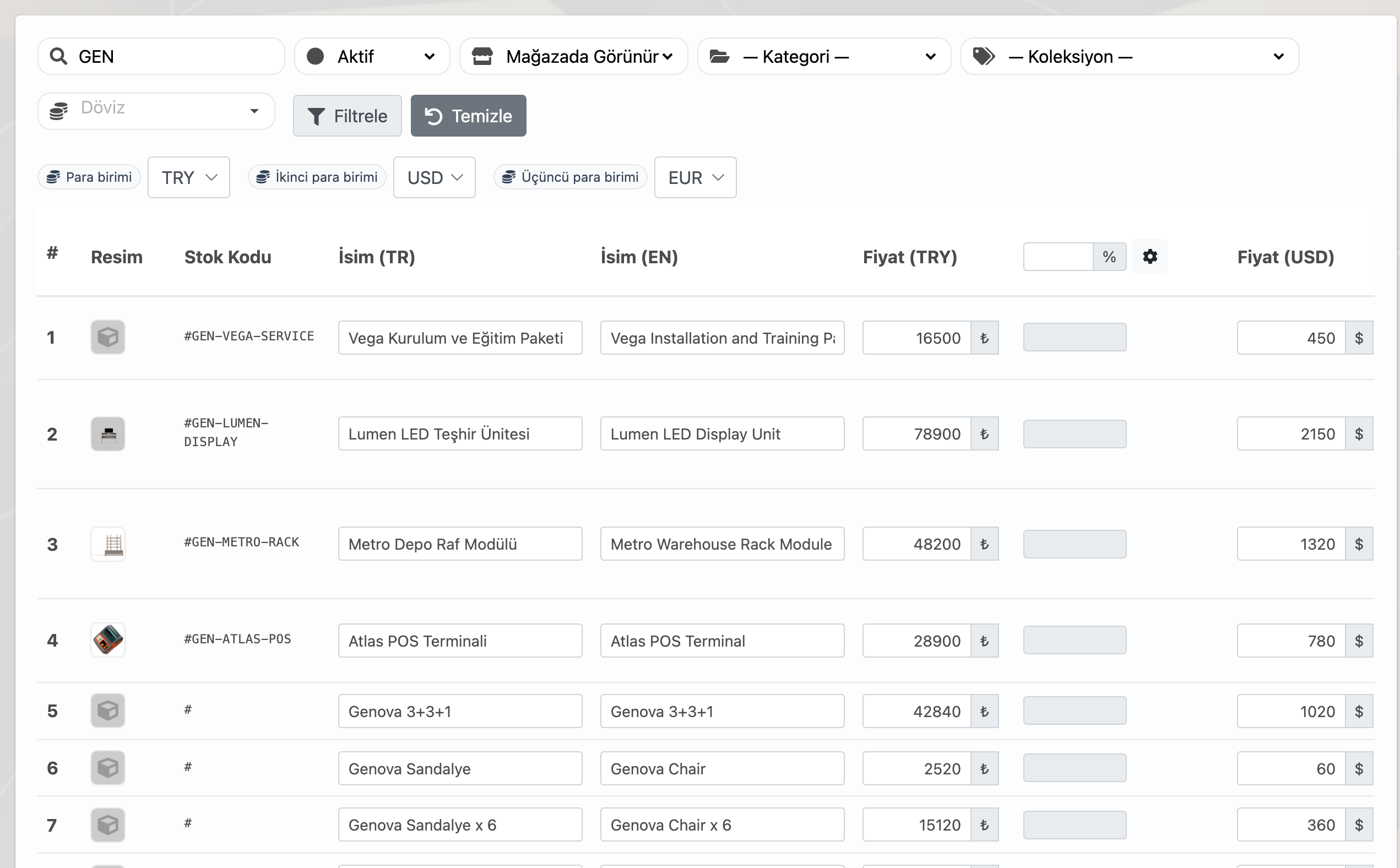Image resolution: width=1400 pixels, height=868 pixels.
Task: Click the search magnifier icon
Action: click(58, 56)
